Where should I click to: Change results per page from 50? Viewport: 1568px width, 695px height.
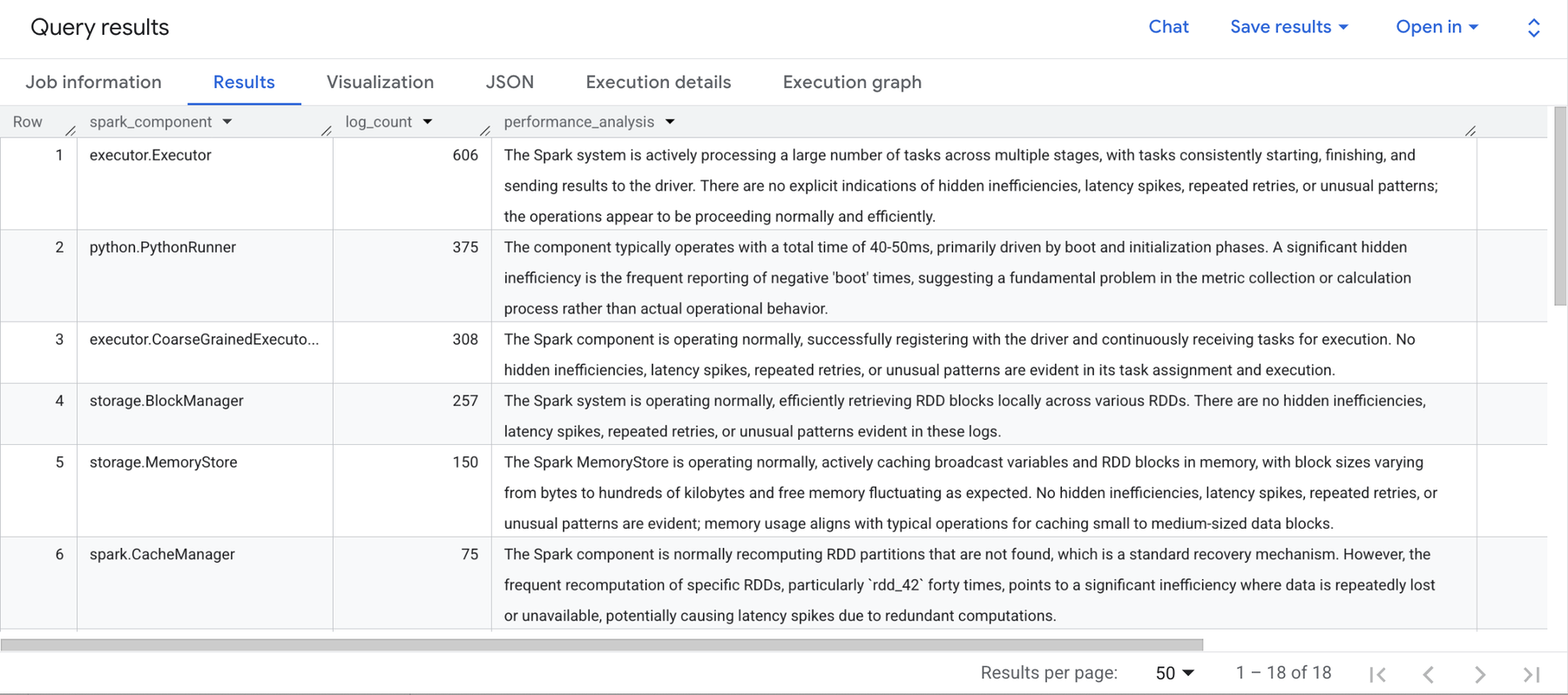pos(1175,673)
